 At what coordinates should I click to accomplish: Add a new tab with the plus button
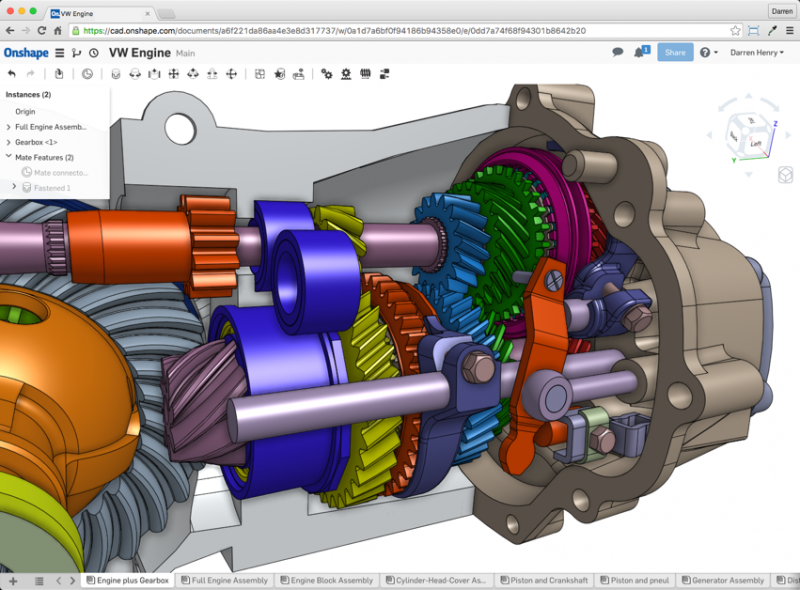pyautogui.click(x=13, y=580)
